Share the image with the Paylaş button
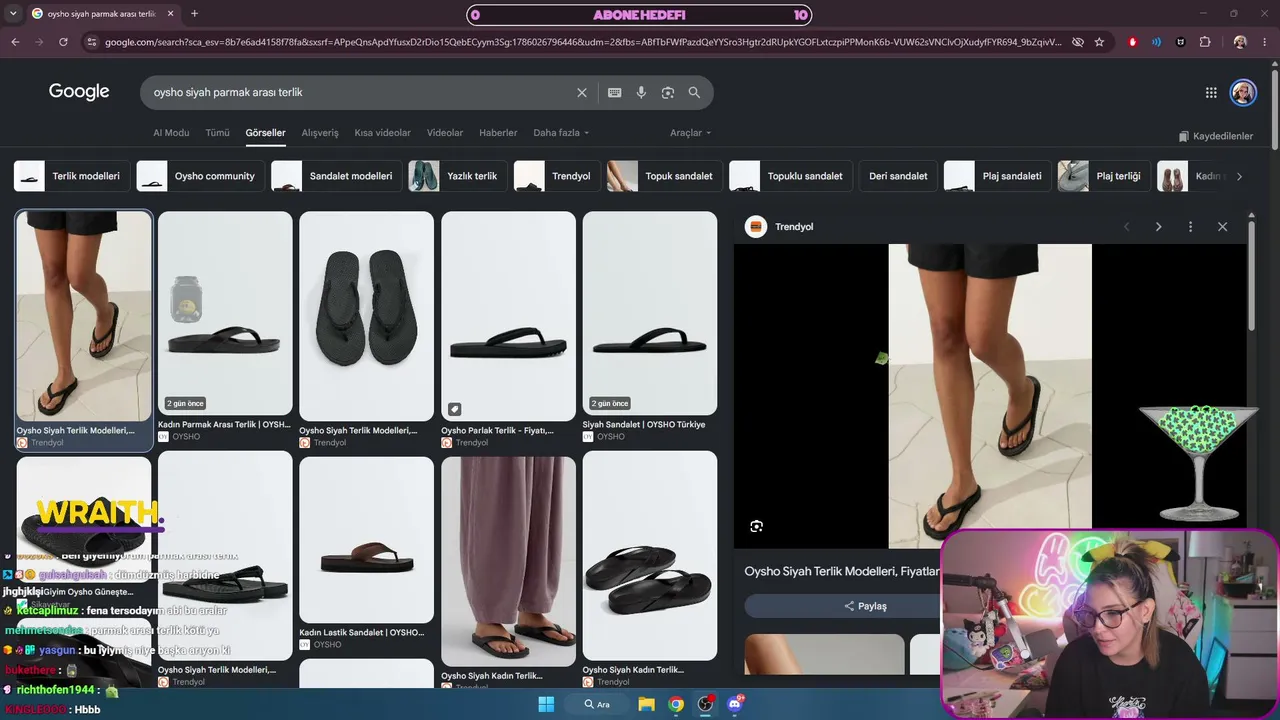 coord(865,606)
